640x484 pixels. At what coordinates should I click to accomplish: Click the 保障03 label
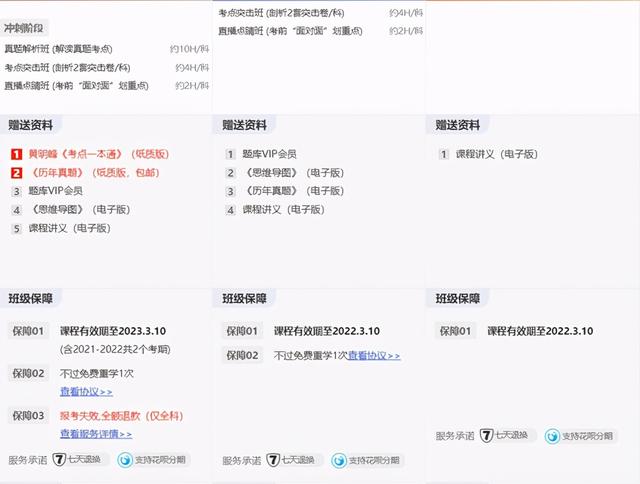coord(28,415)
